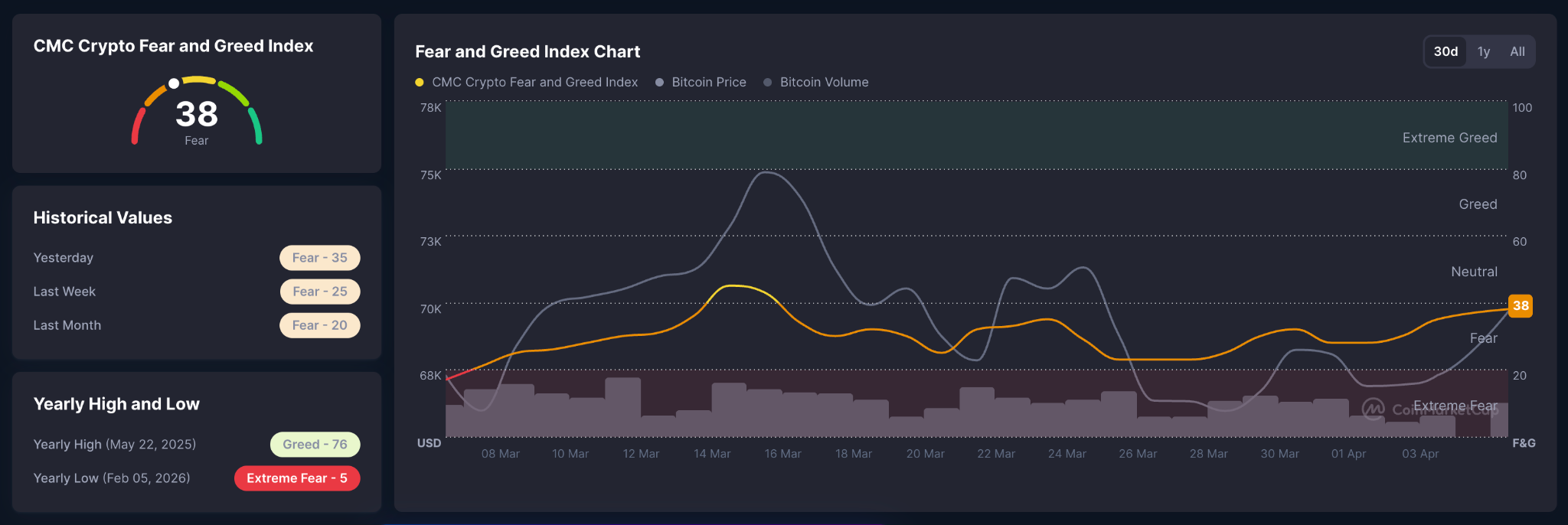Switch chart range to 1y
1568x525 pixels.
[x=1484, y=51]
